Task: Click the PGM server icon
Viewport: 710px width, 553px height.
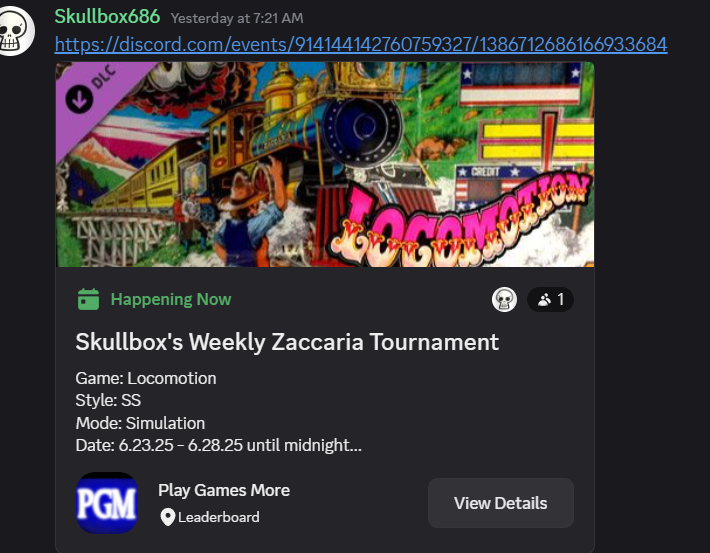Action: tap(107, 503)
